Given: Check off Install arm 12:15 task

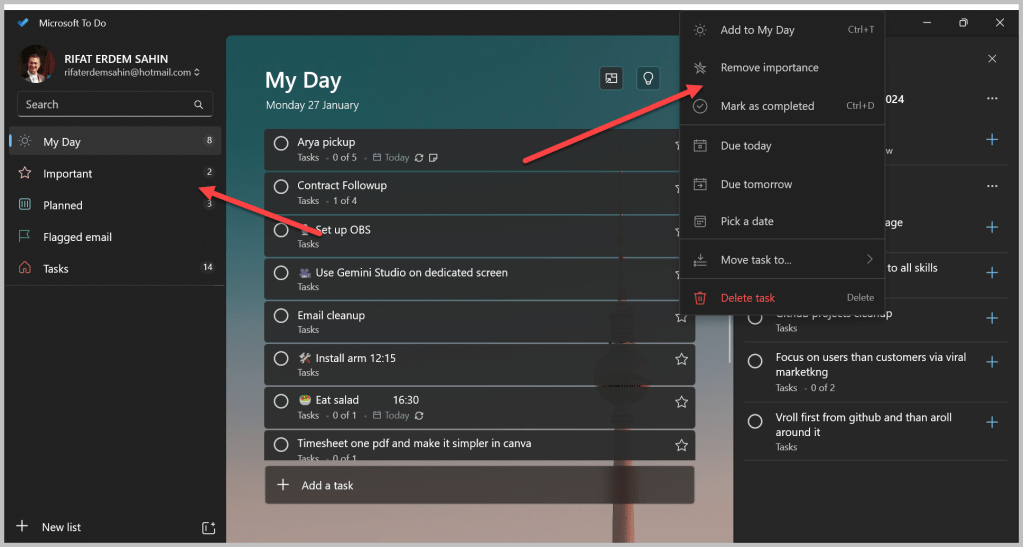Looking at the screenshot, I should tap(281, 358).
